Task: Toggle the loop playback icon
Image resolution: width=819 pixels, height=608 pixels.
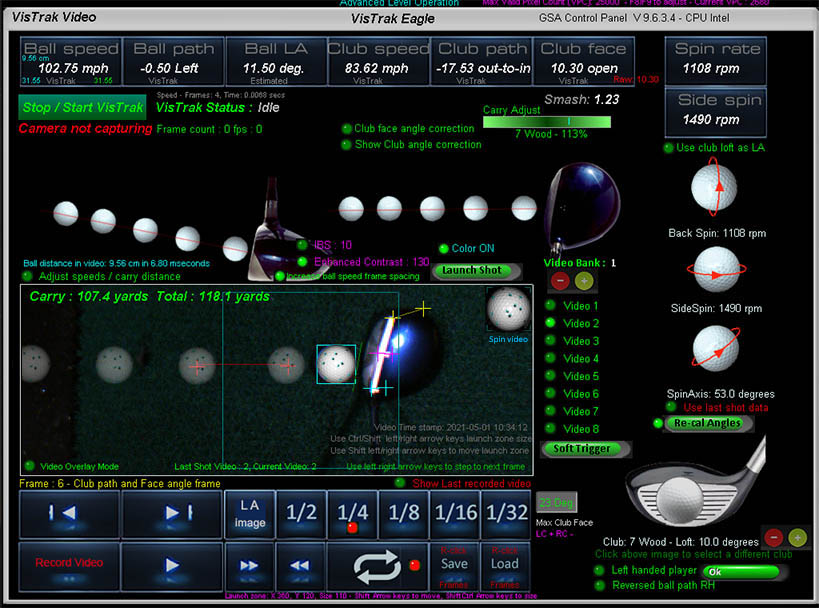Action: click(x=377, y=566)
